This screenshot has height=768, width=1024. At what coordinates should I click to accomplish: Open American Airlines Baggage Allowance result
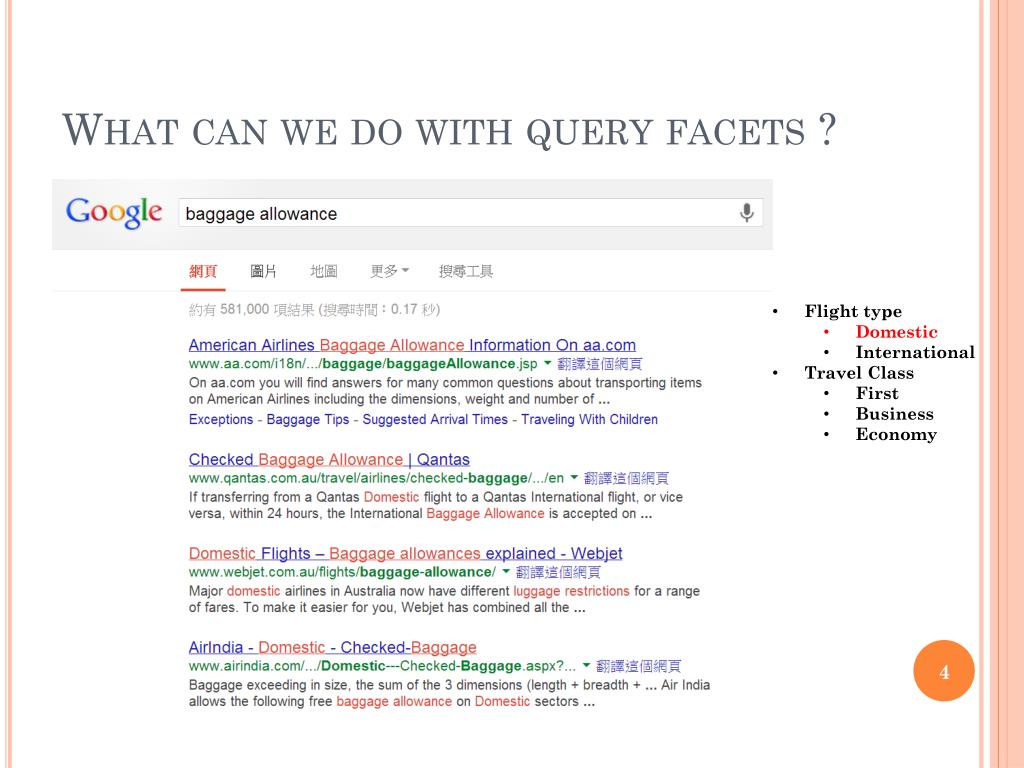pos(412,345)
